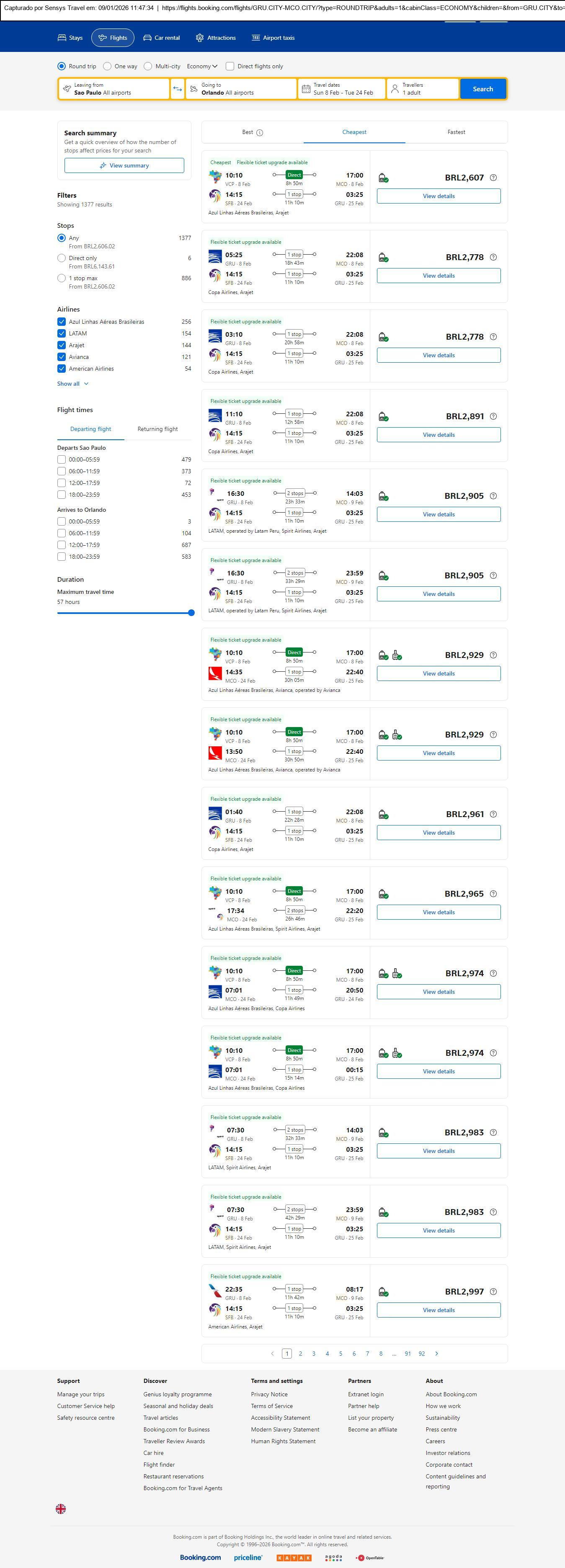
Task: Click the swap origin and destination arrows icon
Action: pyautogui.click(x=177, y=89)
